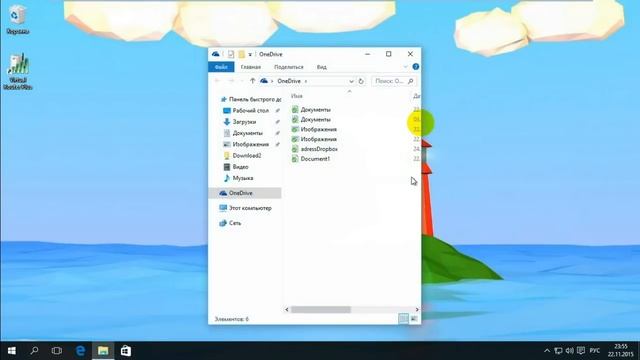Click the cloud icon in the address bar
Image resolution: width=640 pixels, height=360 pixels.
pos(264,81)
